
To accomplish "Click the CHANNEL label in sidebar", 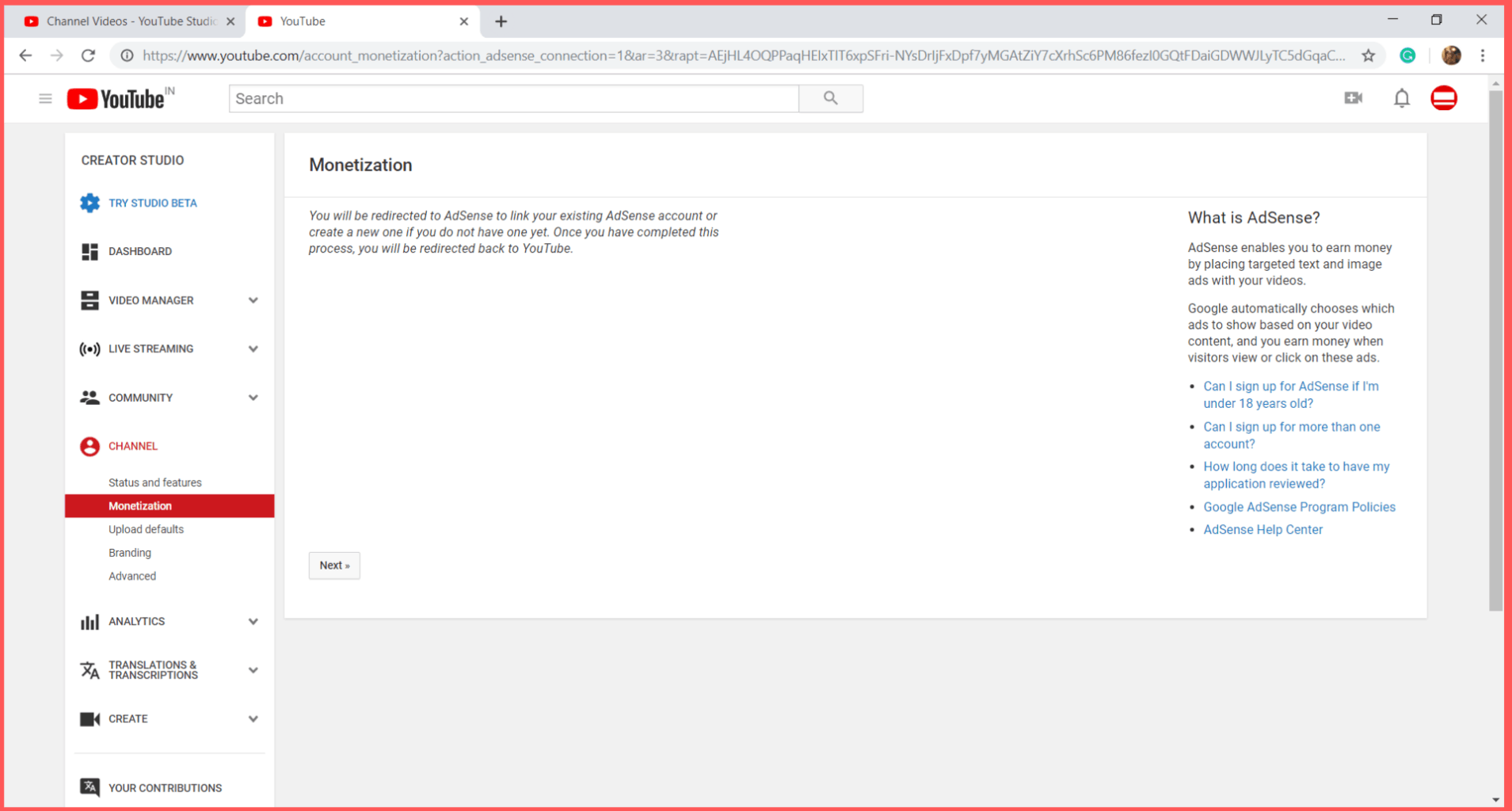I will [133, 446].
